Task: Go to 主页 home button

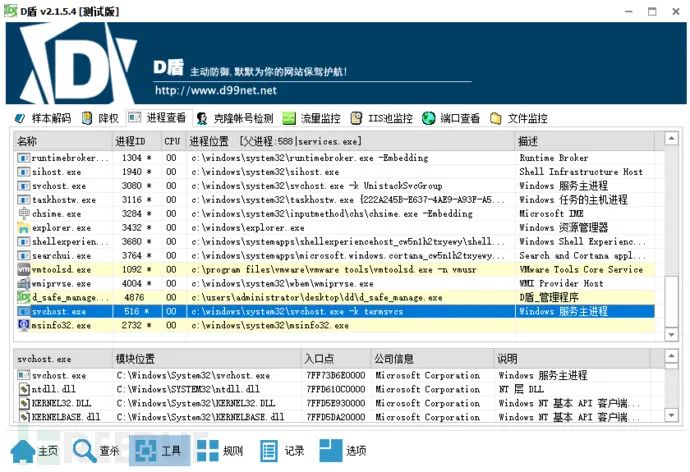Action: coord(35,450)
